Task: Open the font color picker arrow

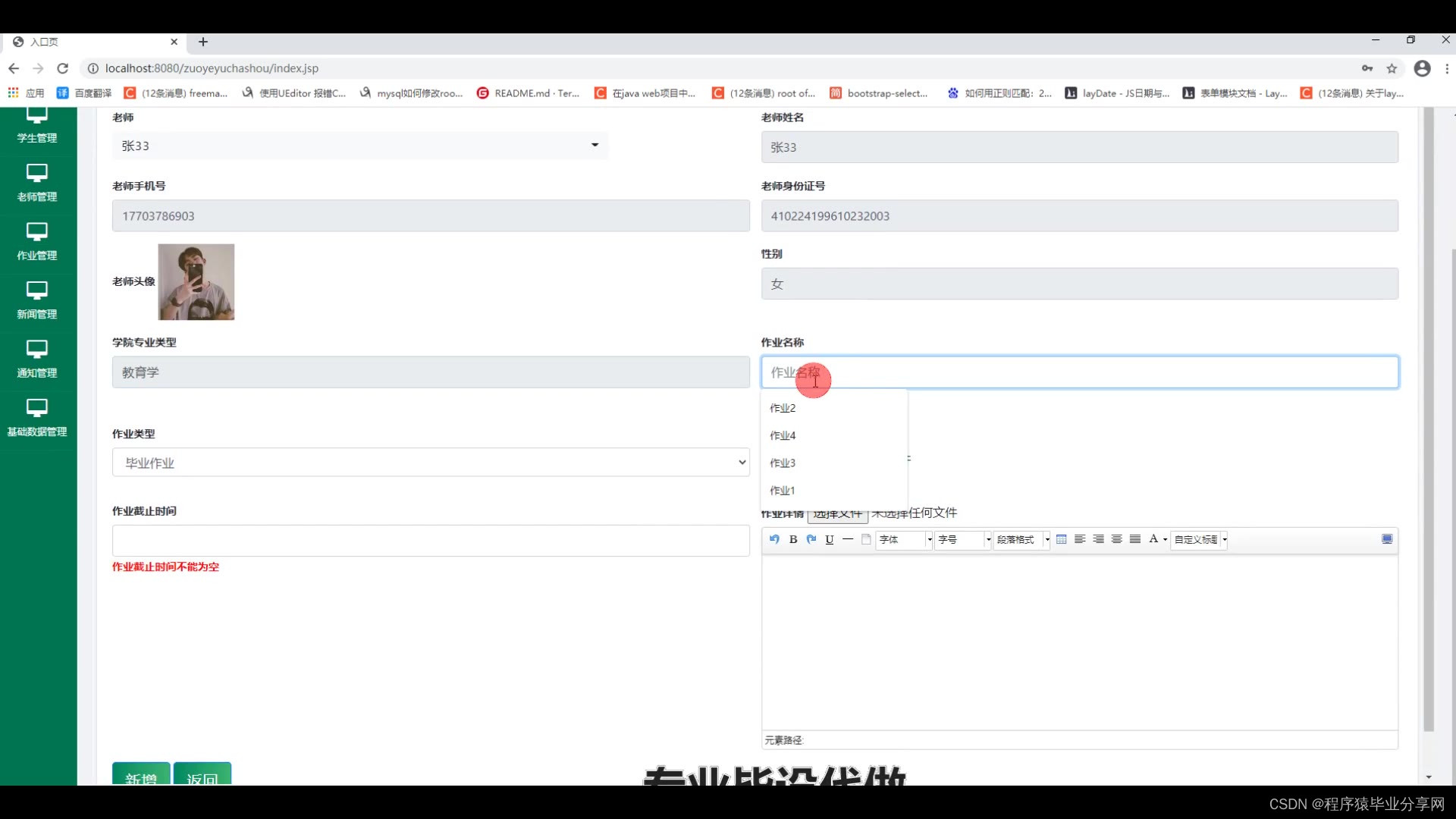Action: click(x=1166, y=539)
